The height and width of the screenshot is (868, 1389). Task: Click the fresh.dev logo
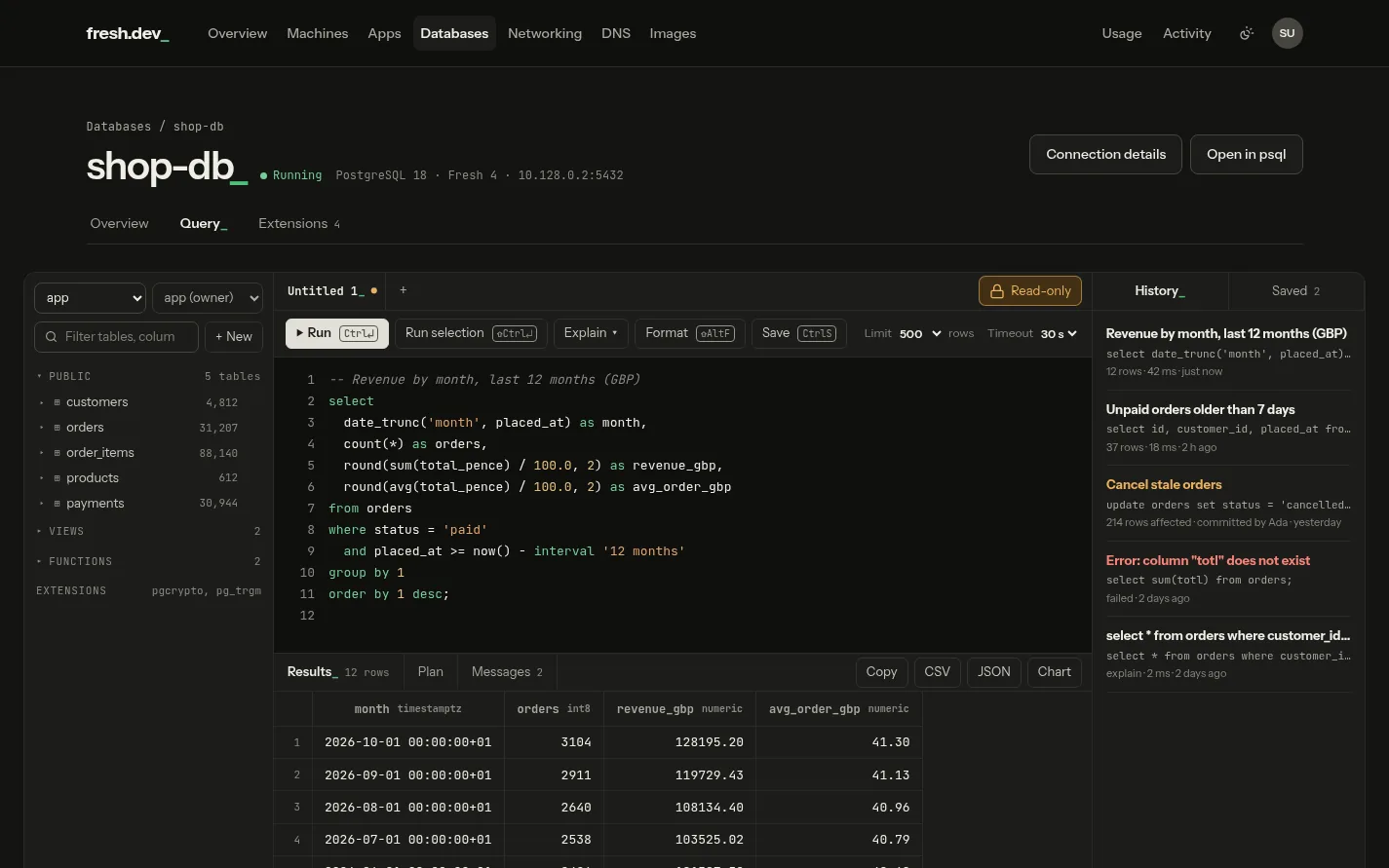click(128, 33)
